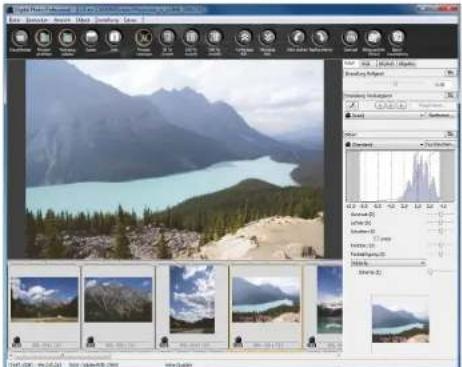Screen dimensions: 462x367
Task: Open the Bildart Standard dropdown
Action: click(384, 145)
